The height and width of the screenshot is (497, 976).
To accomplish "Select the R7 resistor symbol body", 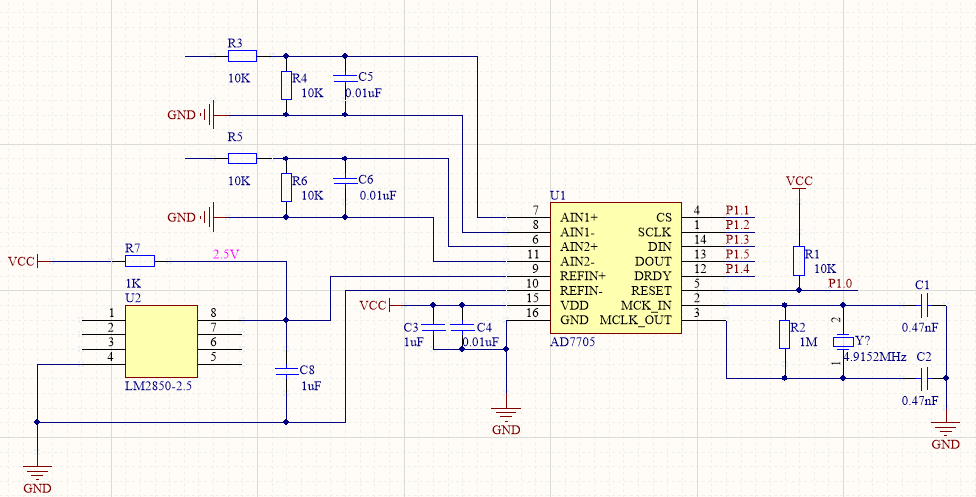I will click(x=140, y=262).
